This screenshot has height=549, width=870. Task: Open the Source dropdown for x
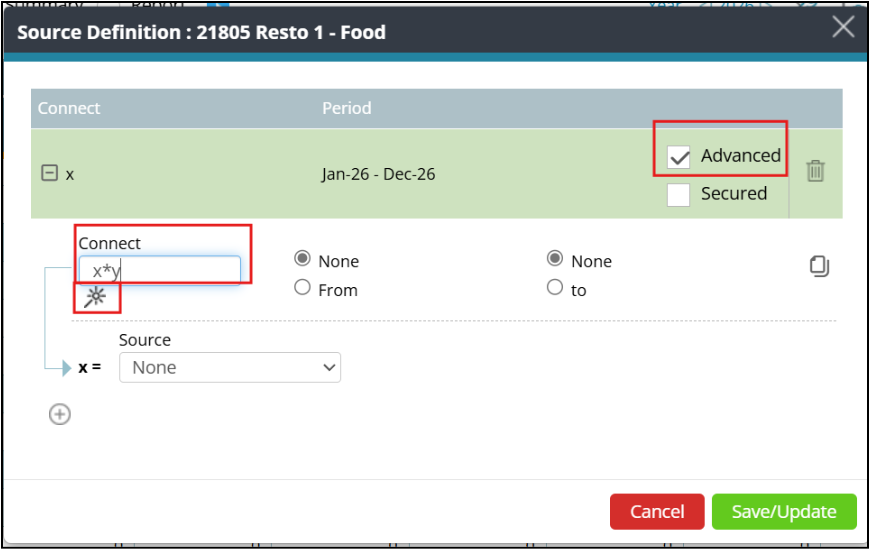click(x=230, y=367)
